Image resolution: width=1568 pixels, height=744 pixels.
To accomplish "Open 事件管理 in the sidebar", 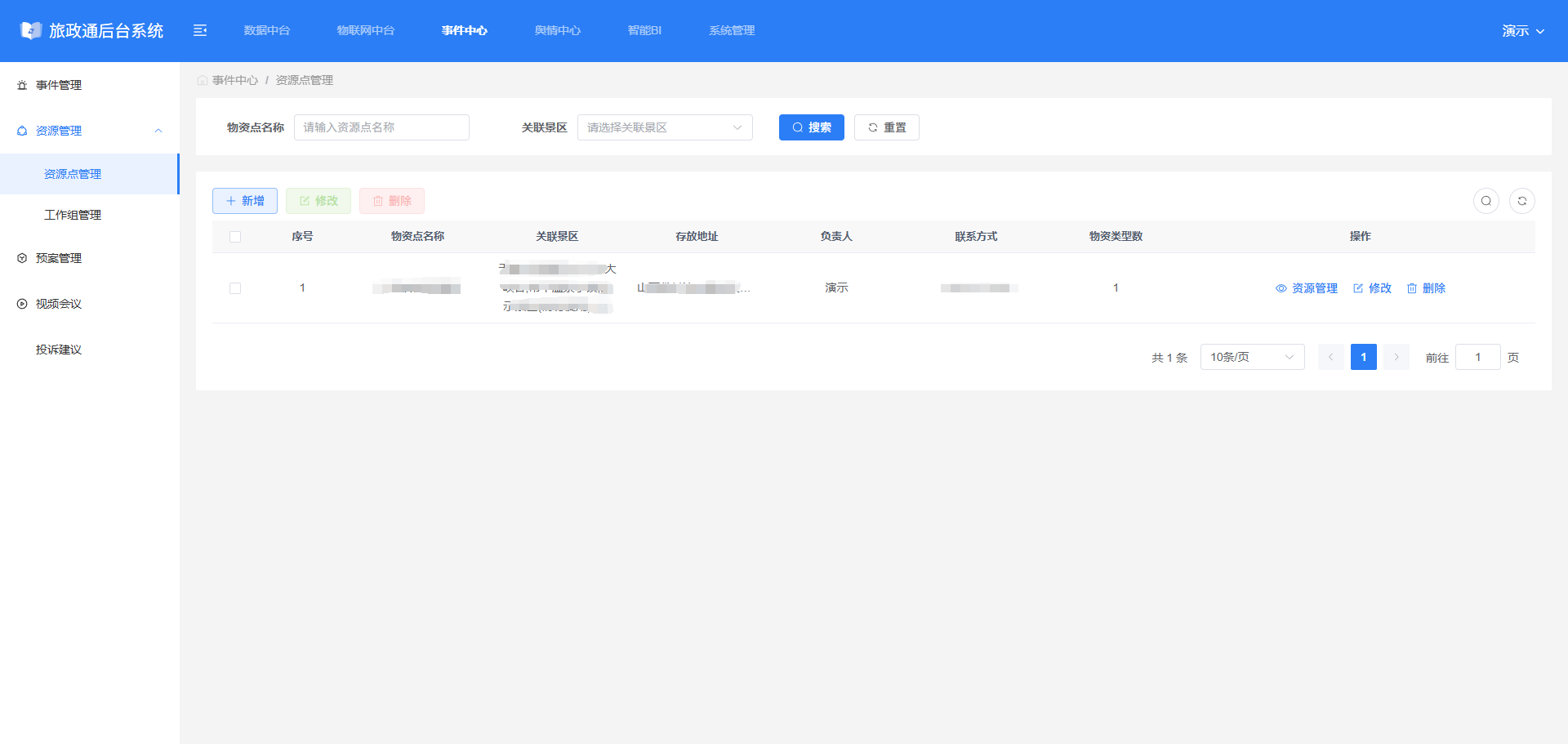I will tap(89, 85).
